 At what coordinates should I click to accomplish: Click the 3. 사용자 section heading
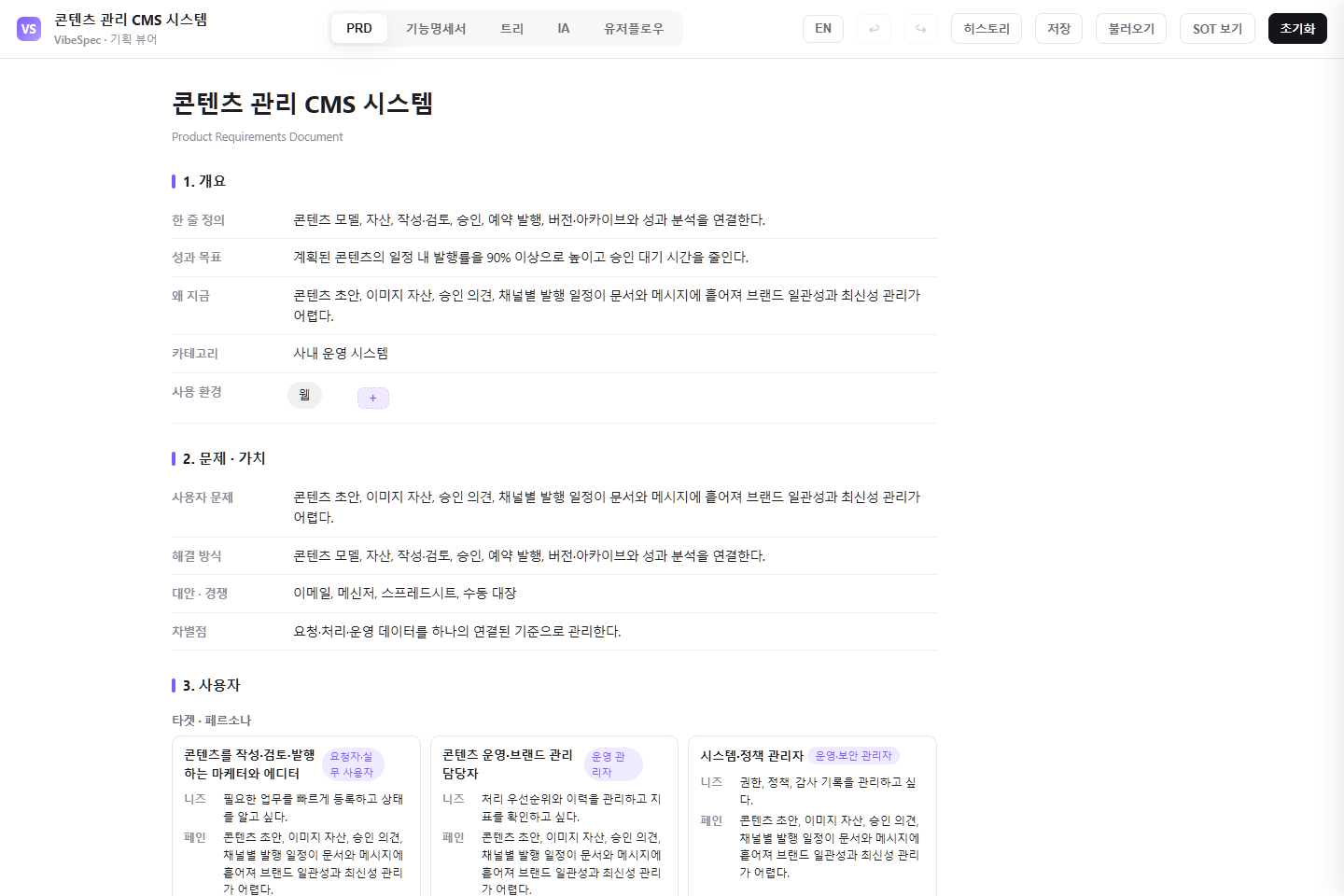pyautogui.click(x=212, y=685)
